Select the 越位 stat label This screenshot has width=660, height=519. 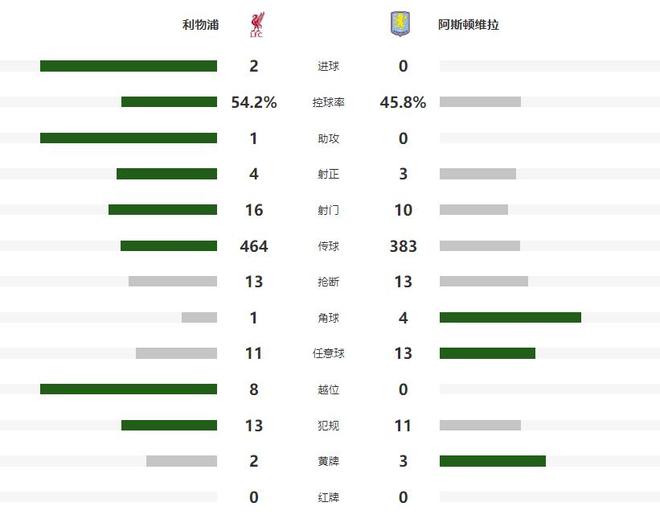tap(327, 390)
